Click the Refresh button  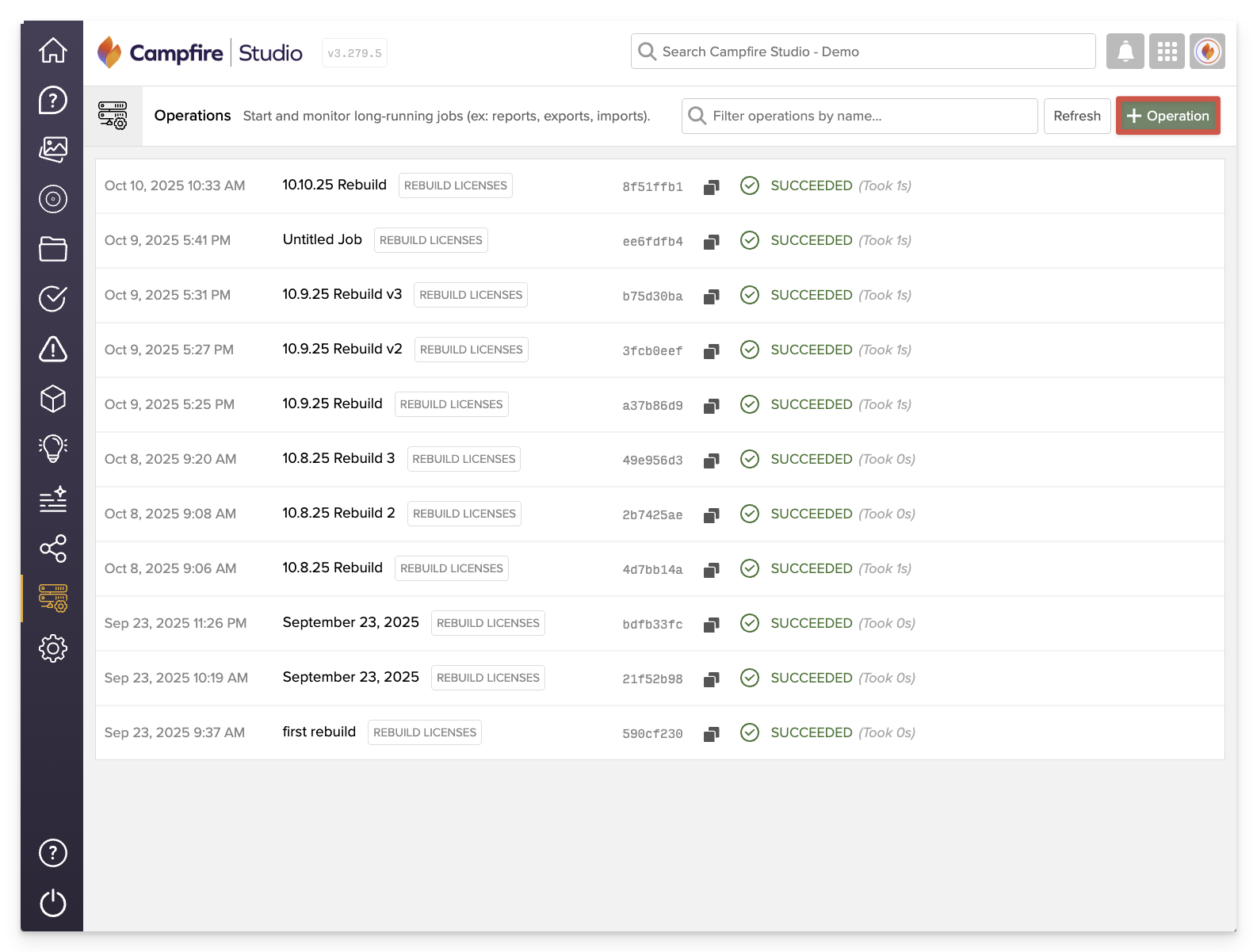coord(1076,116)
